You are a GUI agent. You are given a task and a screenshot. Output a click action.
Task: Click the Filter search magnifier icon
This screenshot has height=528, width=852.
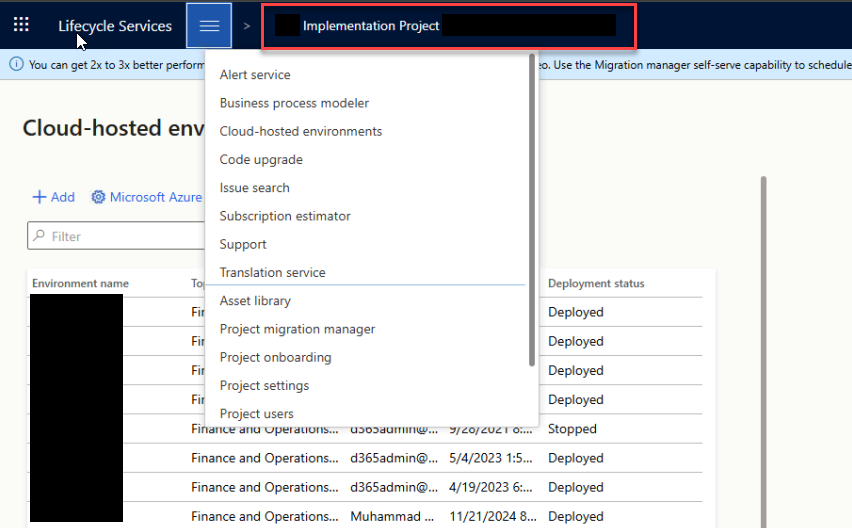39,236
